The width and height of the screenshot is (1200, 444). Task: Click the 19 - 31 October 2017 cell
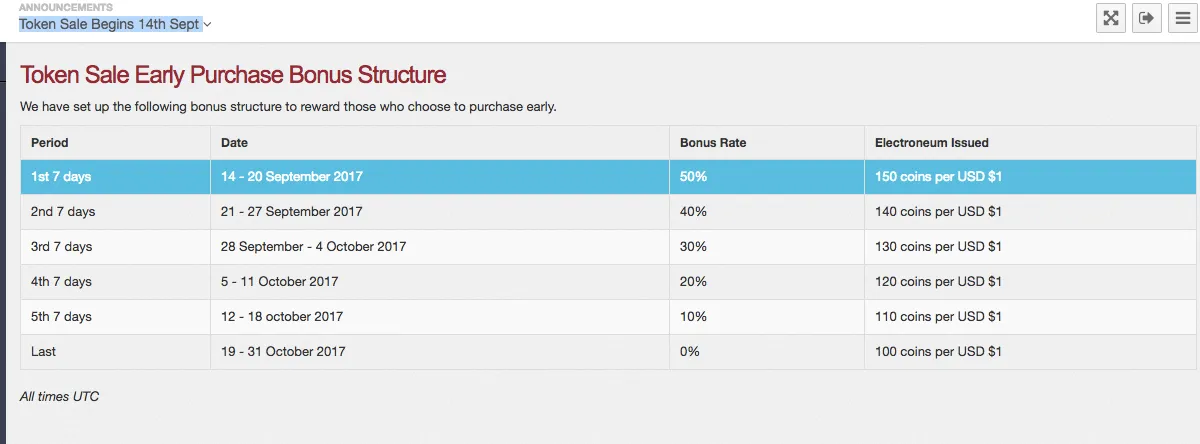coord(440,352)
